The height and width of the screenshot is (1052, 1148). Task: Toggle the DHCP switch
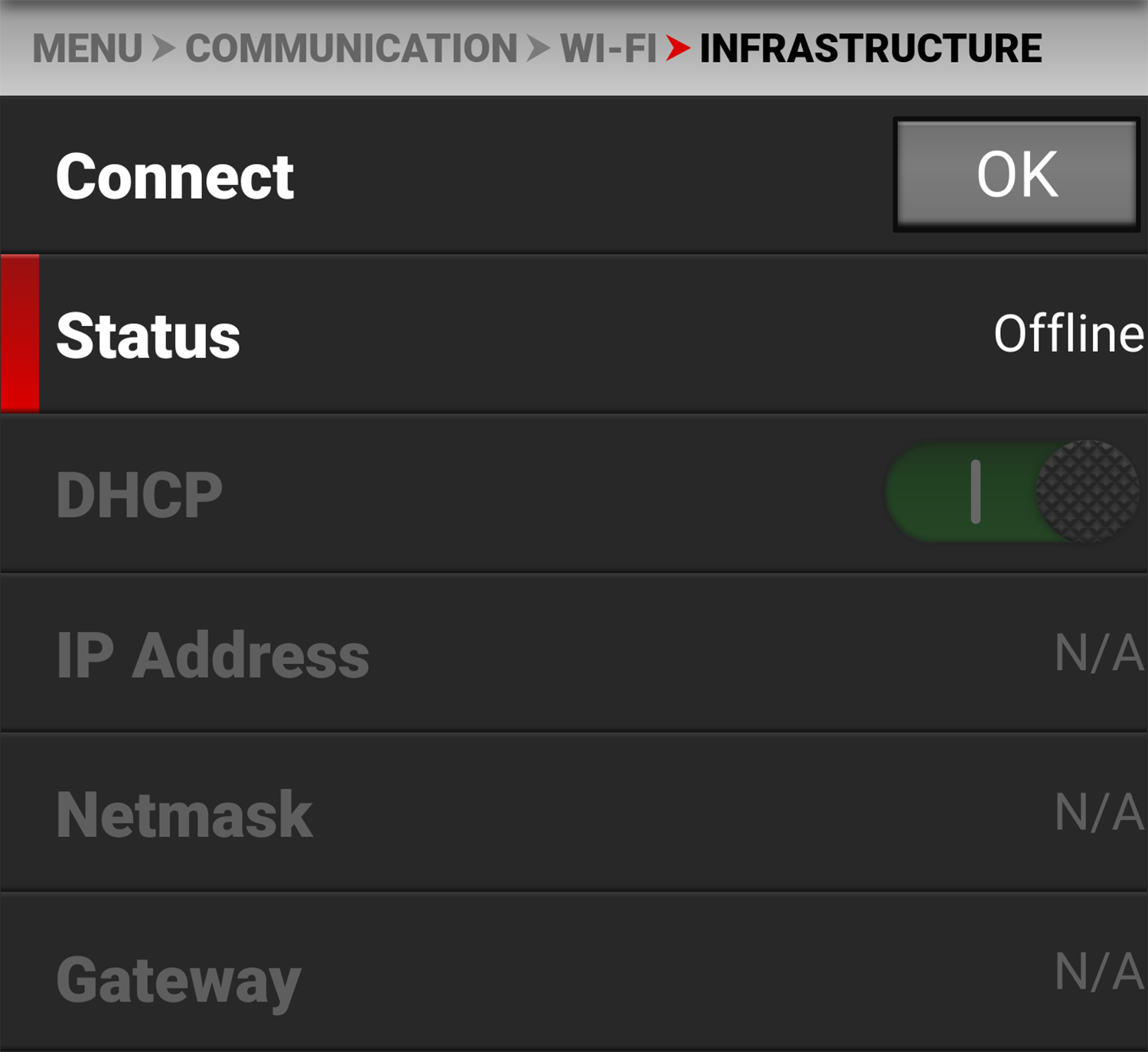[1012, 492]
